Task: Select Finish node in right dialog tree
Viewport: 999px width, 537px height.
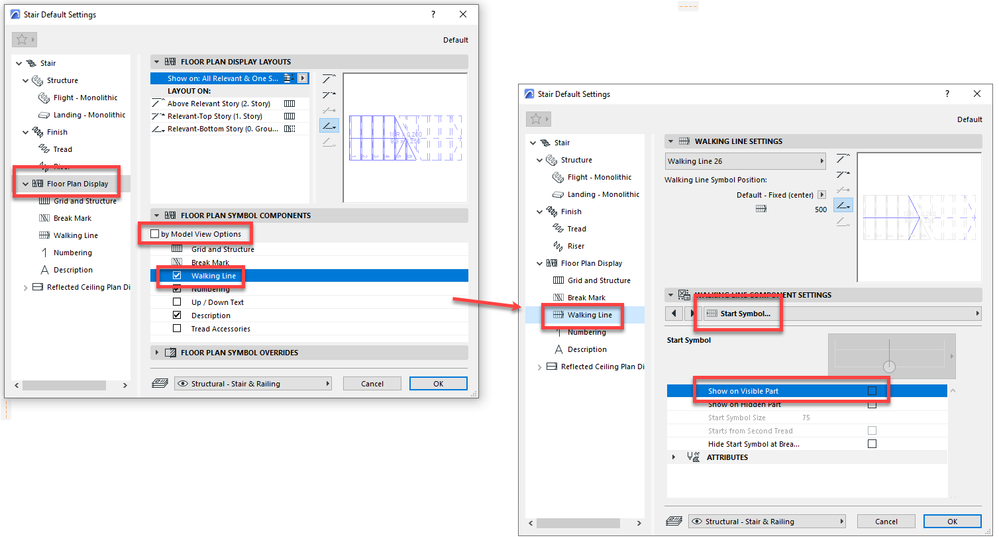Action: (x=571, y=211)
